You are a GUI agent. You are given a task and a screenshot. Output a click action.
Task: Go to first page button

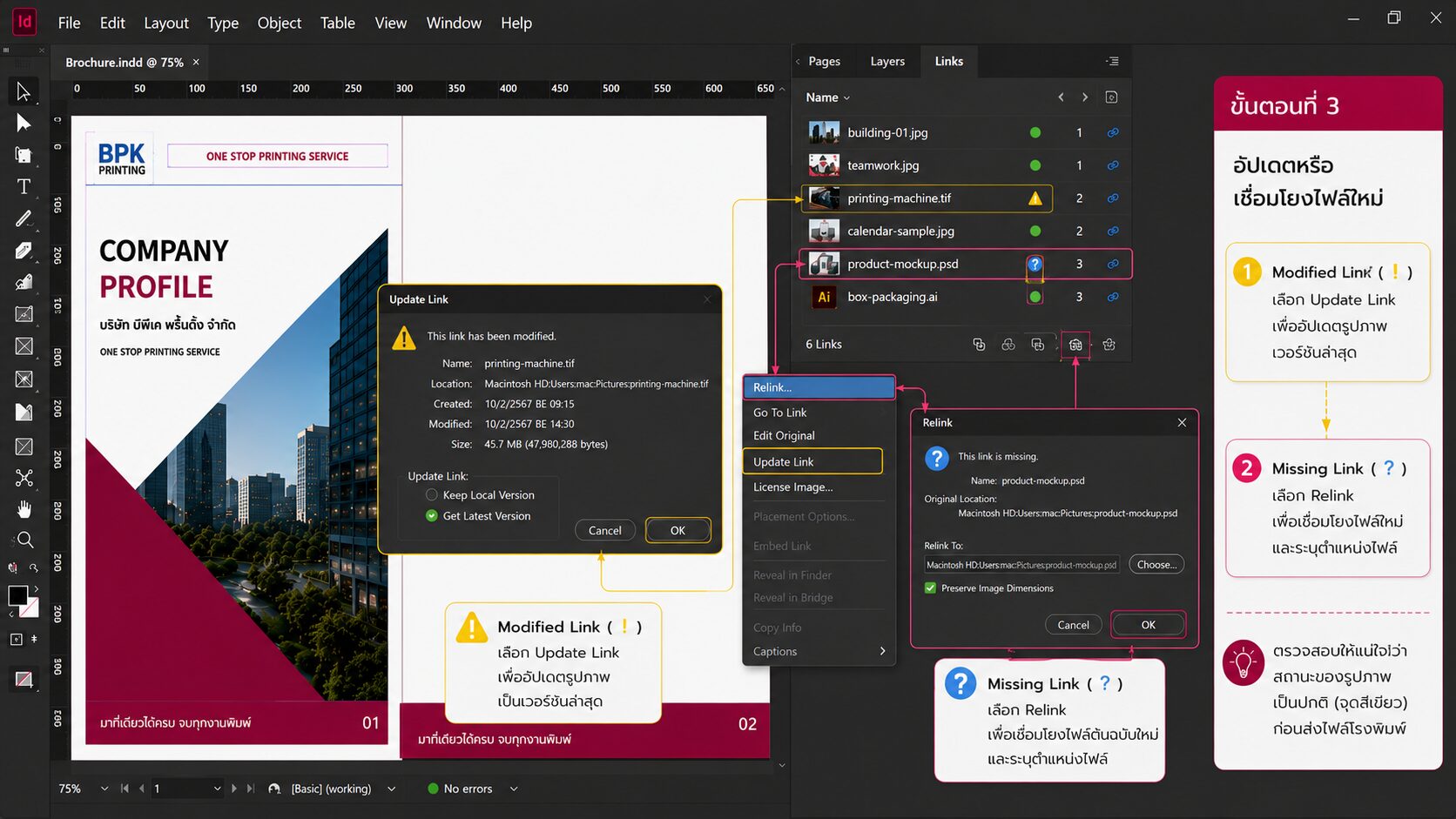[125, 789]
